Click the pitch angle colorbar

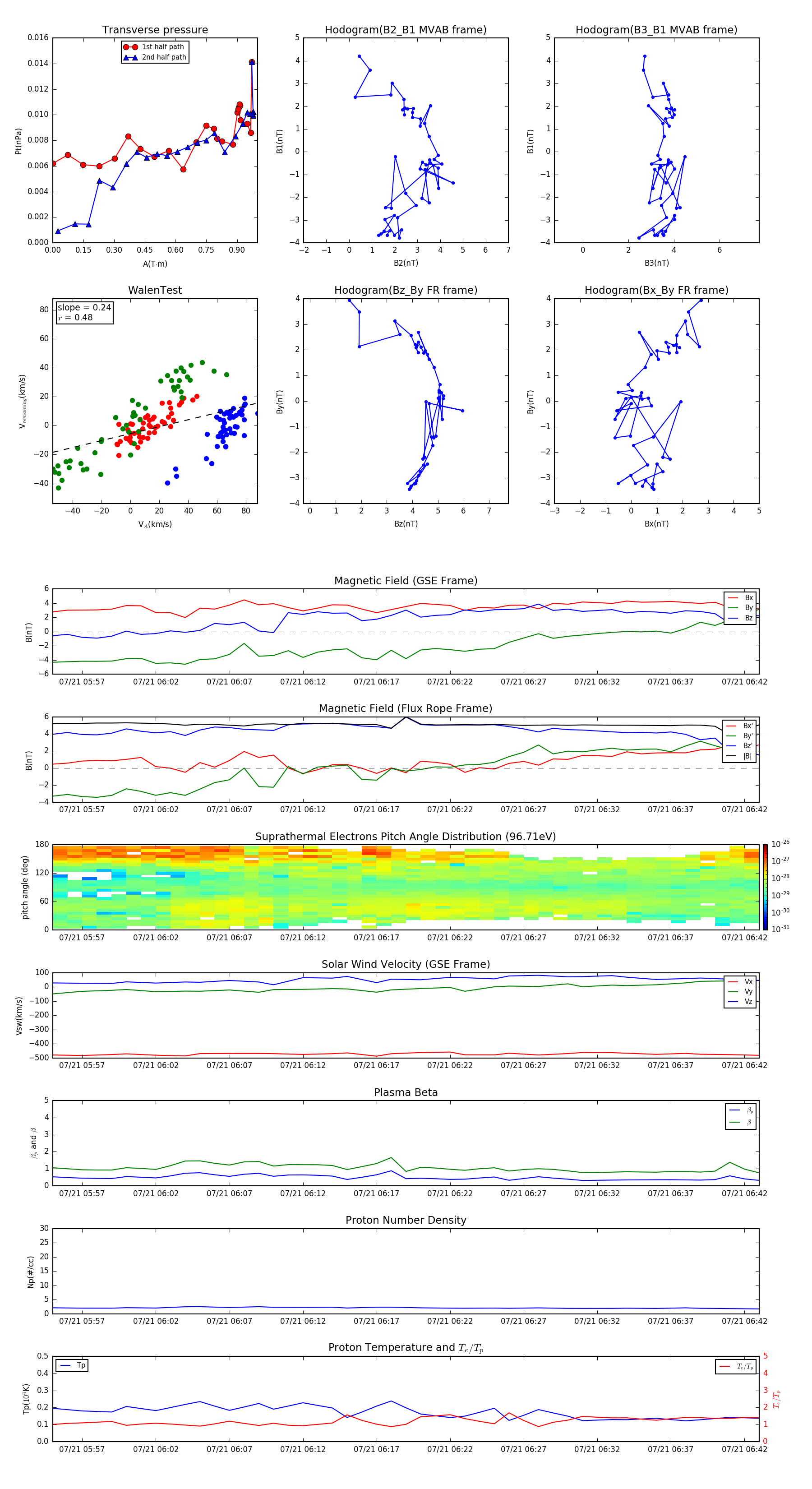click(x=765, y=887)
